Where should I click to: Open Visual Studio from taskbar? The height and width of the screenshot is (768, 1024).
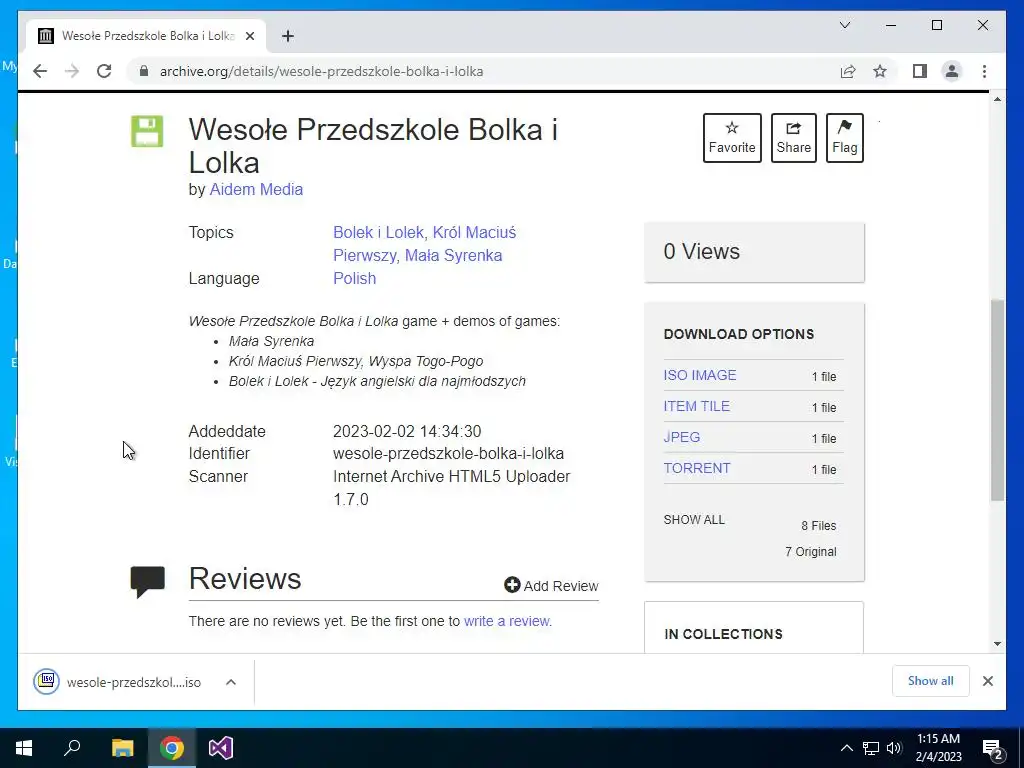(221, 748)
